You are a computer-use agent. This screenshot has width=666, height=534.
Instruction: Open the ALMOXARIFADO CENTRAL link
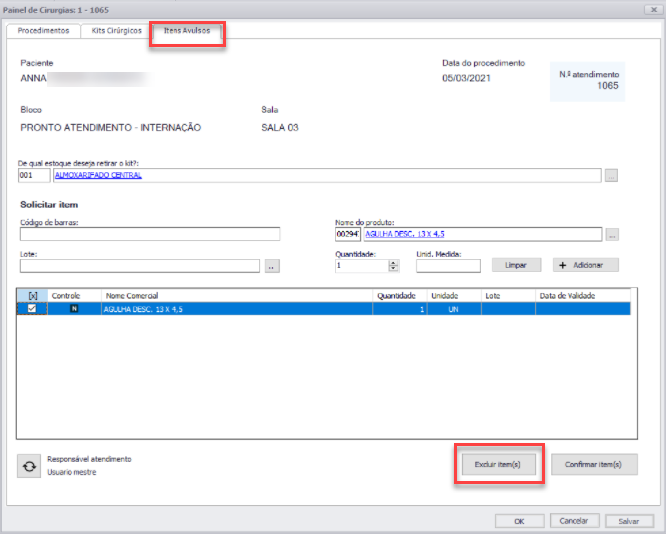[99, 175]
